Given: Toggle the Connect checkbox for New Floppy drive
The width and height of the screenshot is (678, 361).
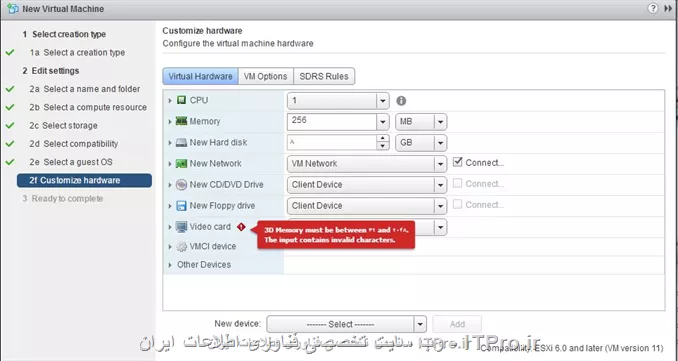Looking at the screenshot, I should 457,204.
